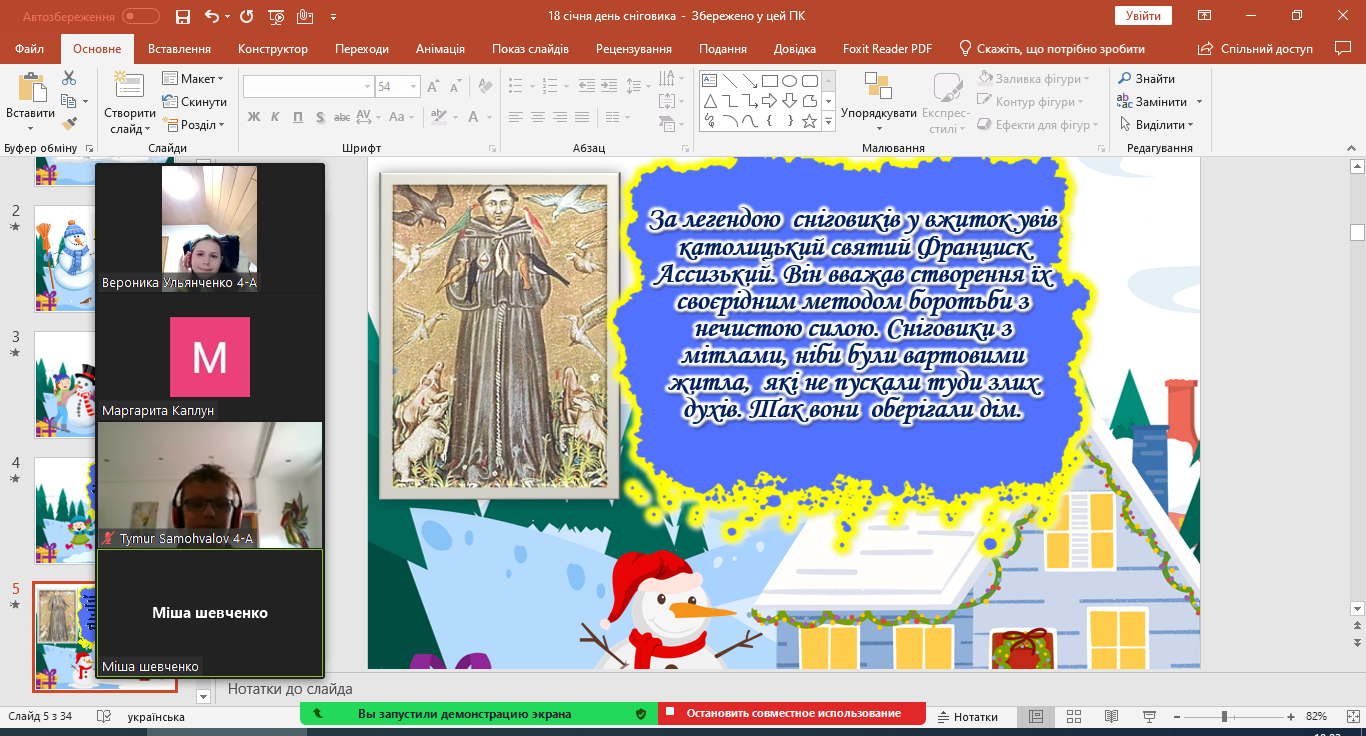Open the font name combo box

pos(308,87)
